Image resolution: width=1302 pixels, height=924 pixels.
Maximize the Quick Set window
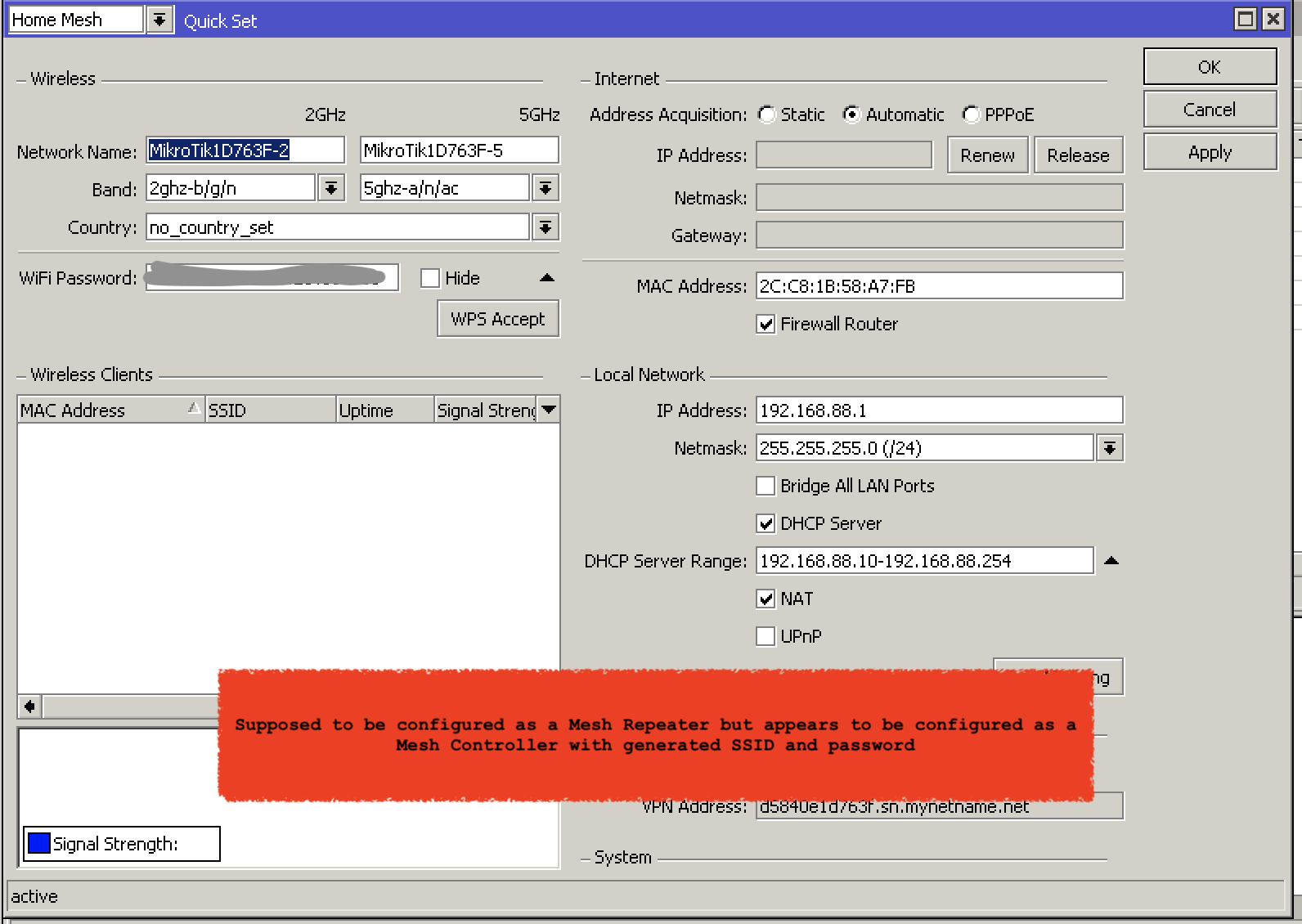click(x=1246, y=19)
